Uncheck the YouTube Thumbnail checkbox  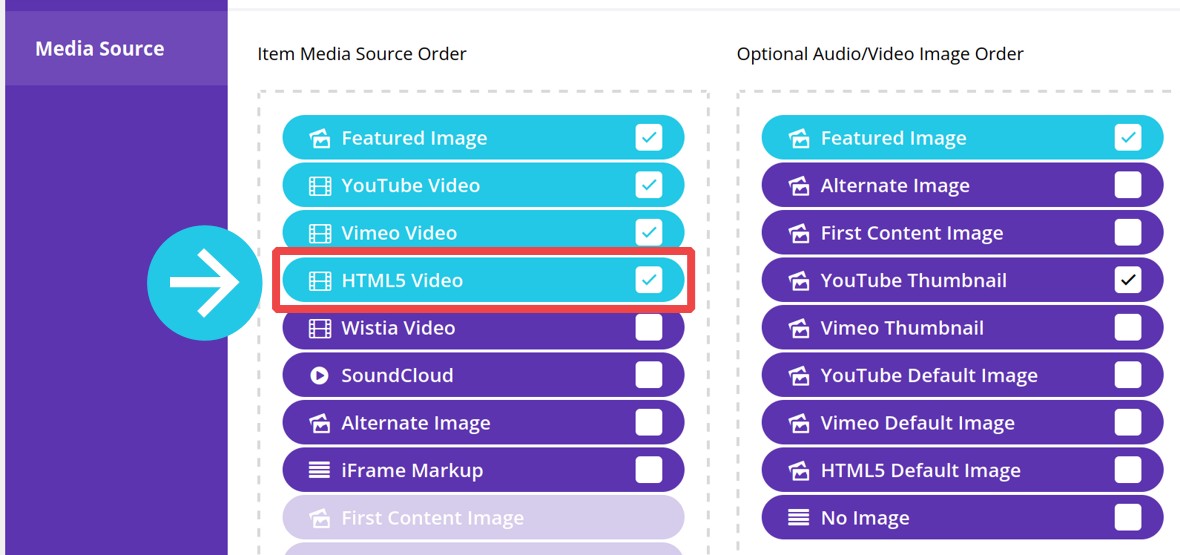tap(1128, 280)
